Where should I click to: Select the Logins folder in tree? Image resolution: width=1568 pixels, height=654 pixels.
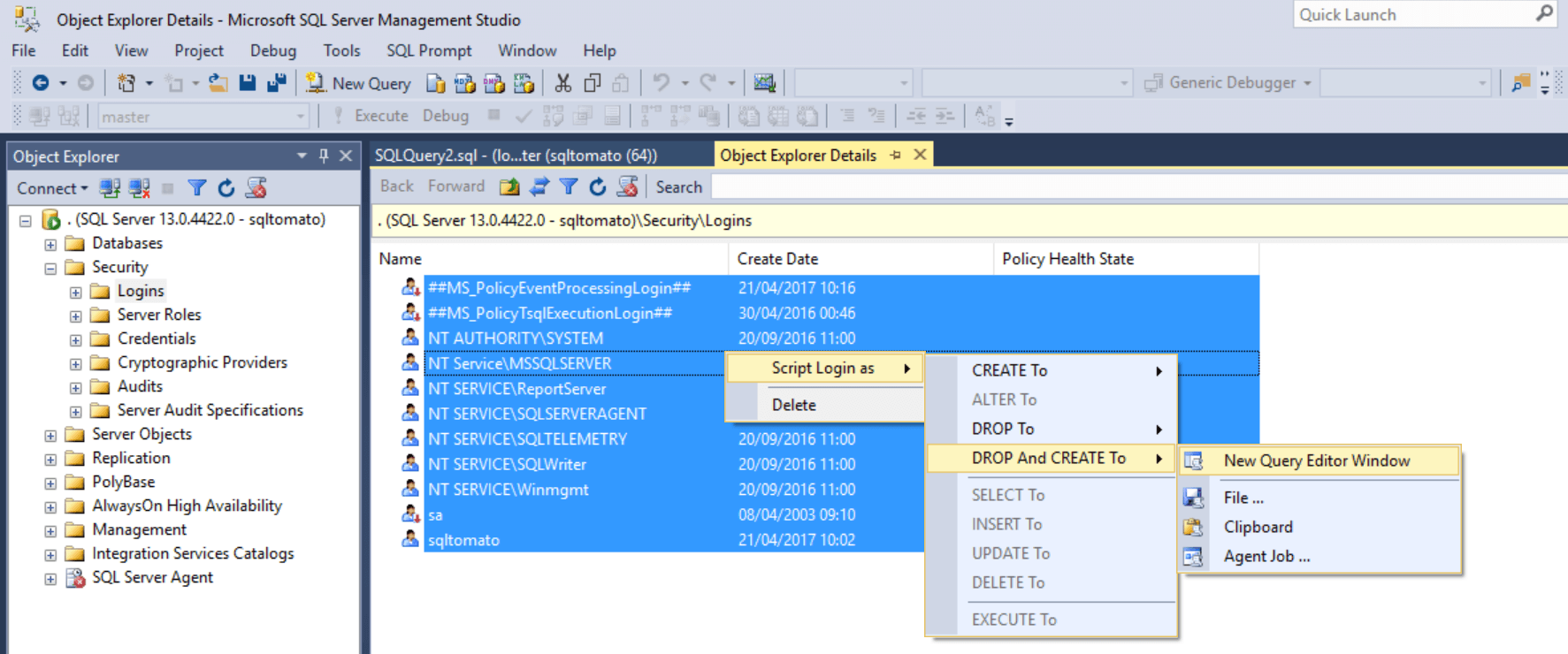pos(140,291)
